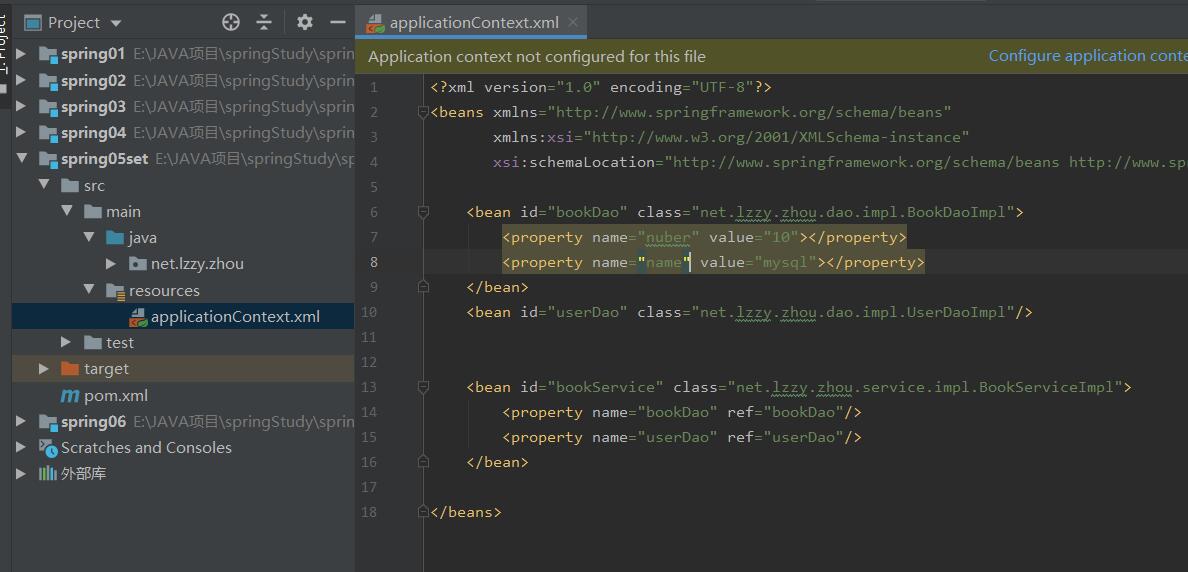Click the pom.xml Maven file icon
This screenshot has width=1188, height=572.
pyautogui.click(x=70, y=396)
